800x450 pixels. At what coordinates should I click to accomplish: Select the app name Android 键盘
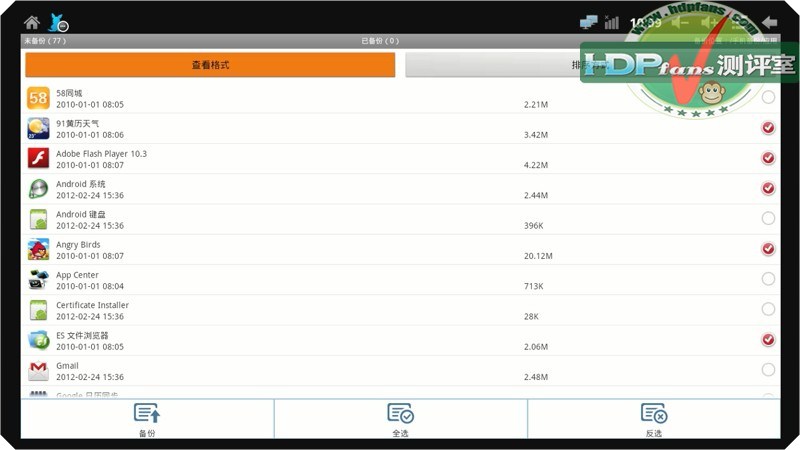tap(81, 214)
